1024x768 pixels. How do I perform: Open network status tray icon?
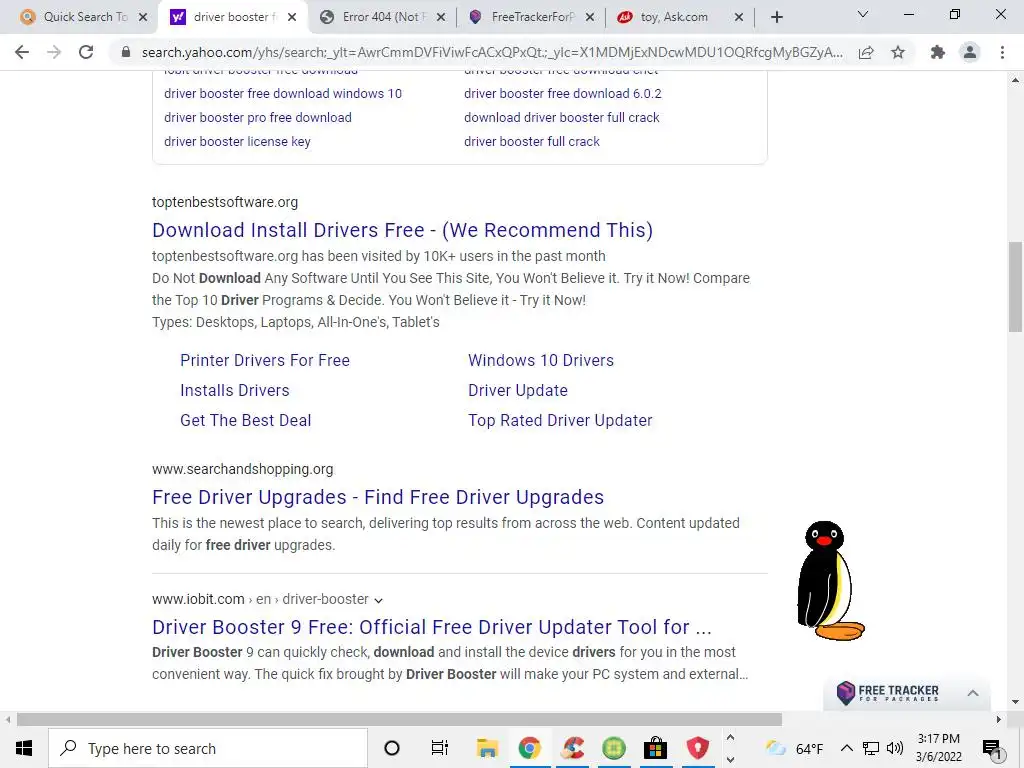point(871,748)
